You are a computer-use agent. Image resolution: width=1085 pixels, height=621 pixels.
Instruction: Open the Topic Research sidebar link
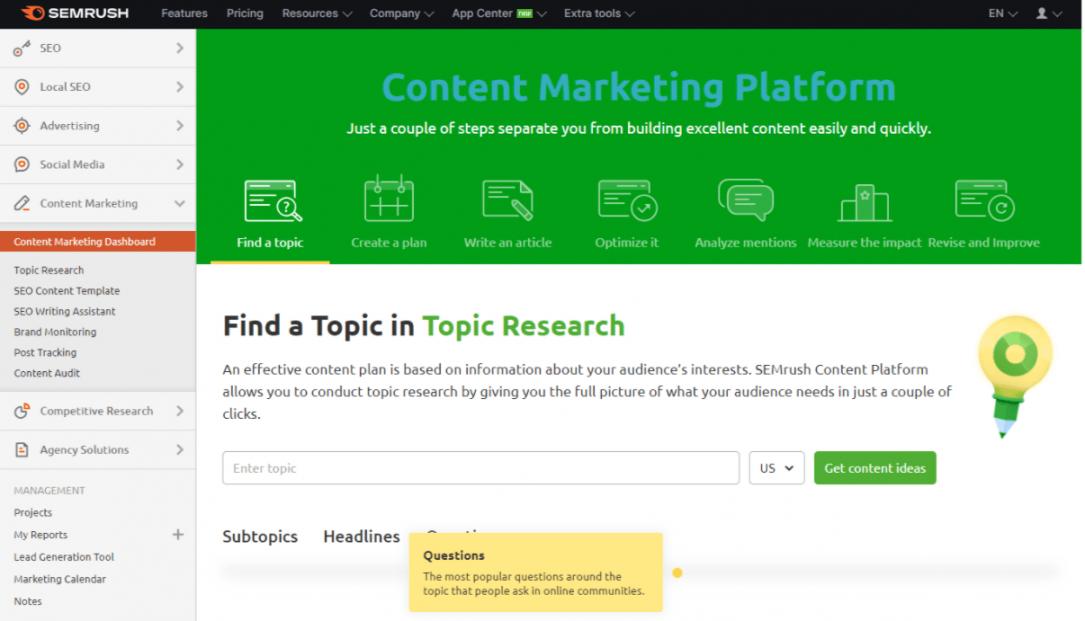coord(49,270)
